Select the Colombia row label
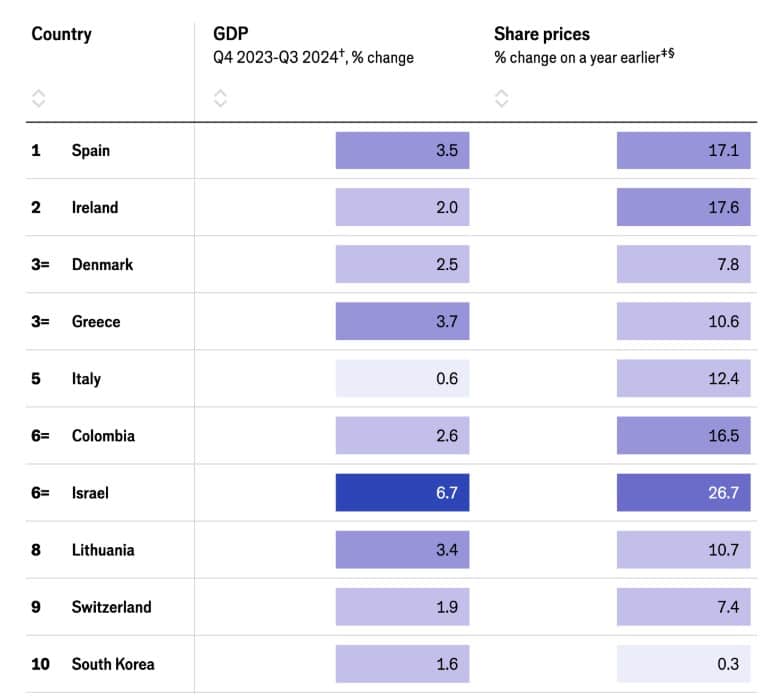The image size is (782, 697). pos(103,436)
